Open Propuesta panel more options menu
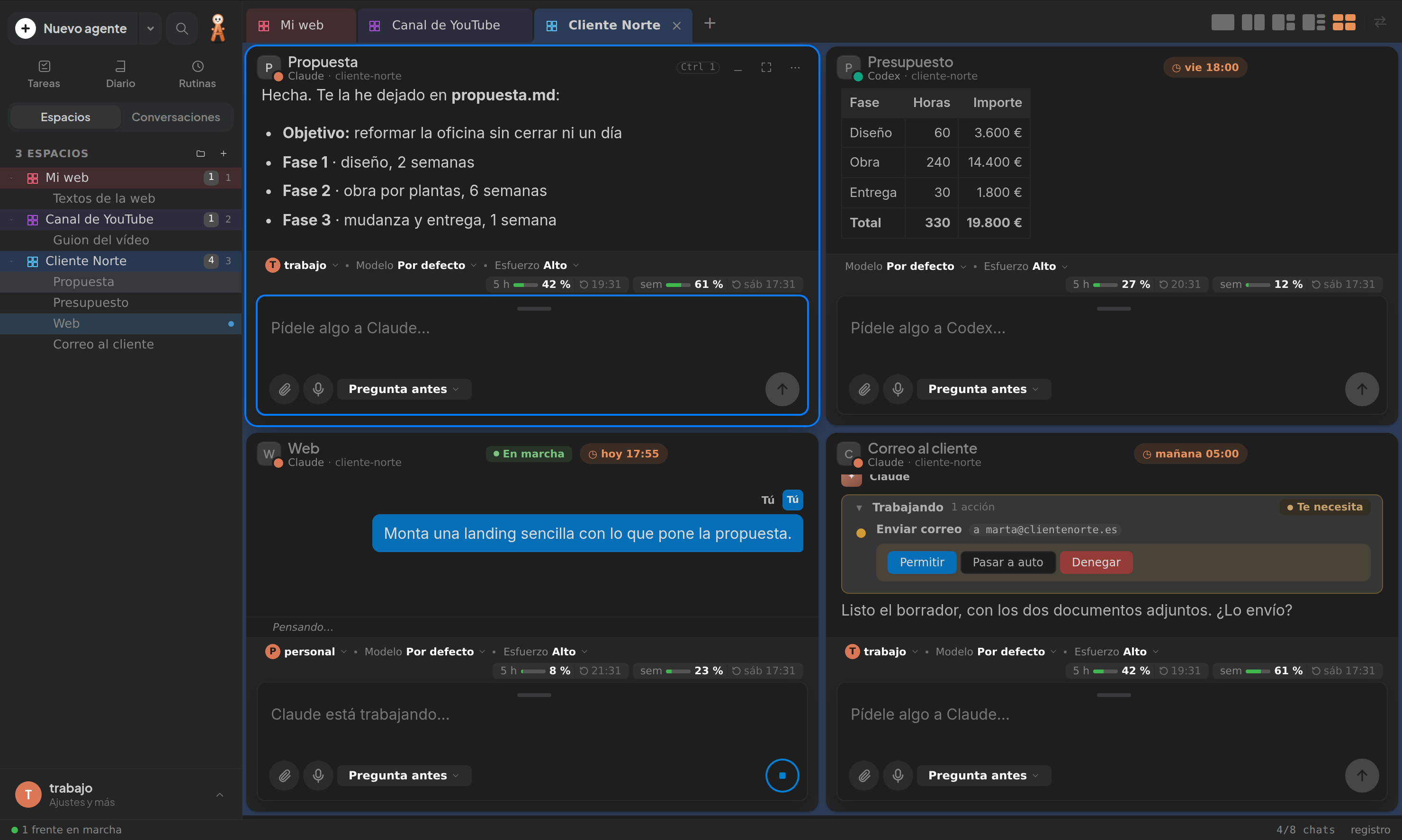The height and width of the screenshot is (840, 1402). [x=795, y=67]
